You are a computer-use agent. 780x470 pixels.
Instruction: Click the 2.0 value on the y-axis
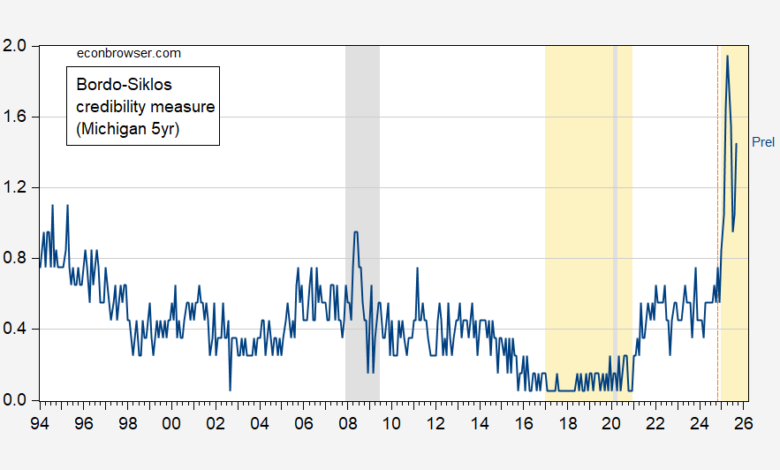(x=19, y=46)
